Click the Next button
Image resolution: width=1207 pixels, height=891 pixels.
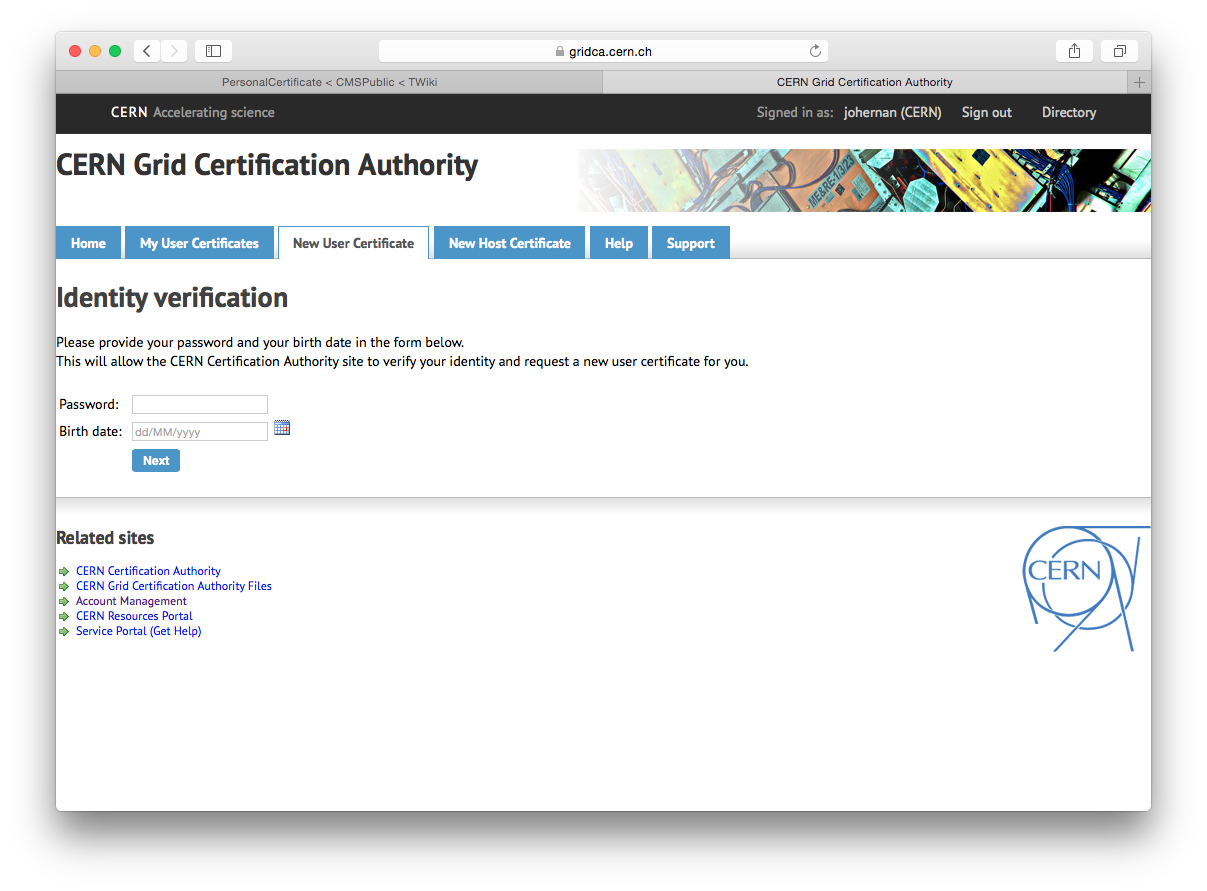coord(156,460)
